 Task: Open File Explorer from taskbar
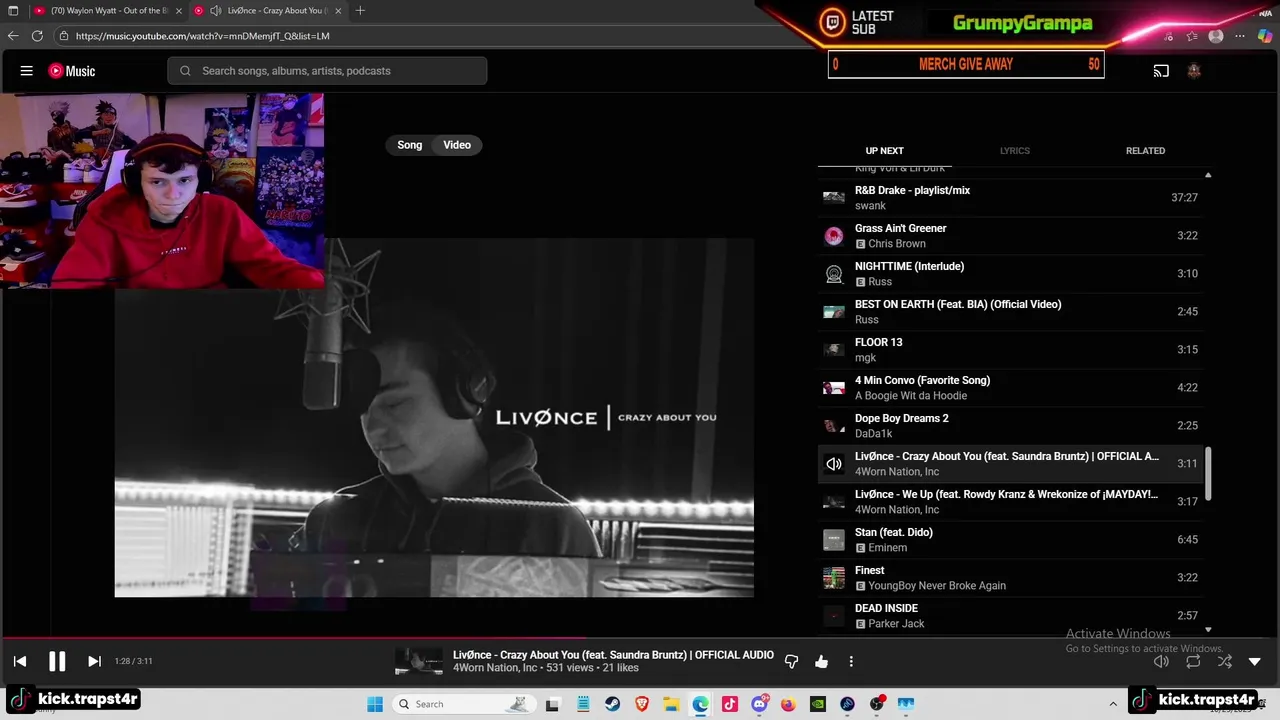671,704
